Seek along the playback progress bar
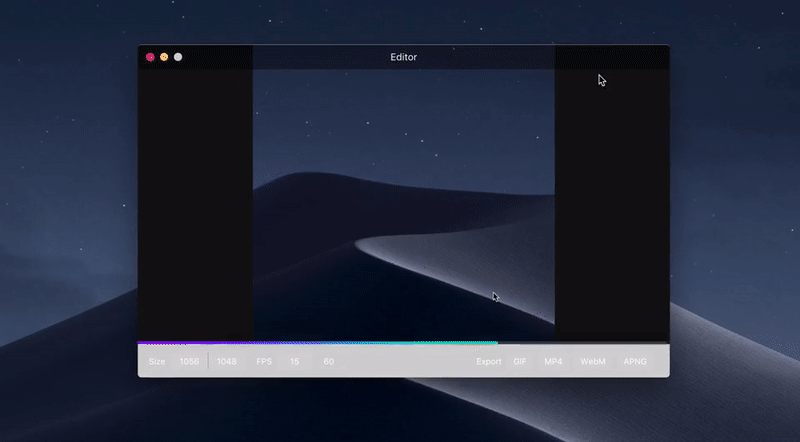Screen dimensions: 800x442 404,343
